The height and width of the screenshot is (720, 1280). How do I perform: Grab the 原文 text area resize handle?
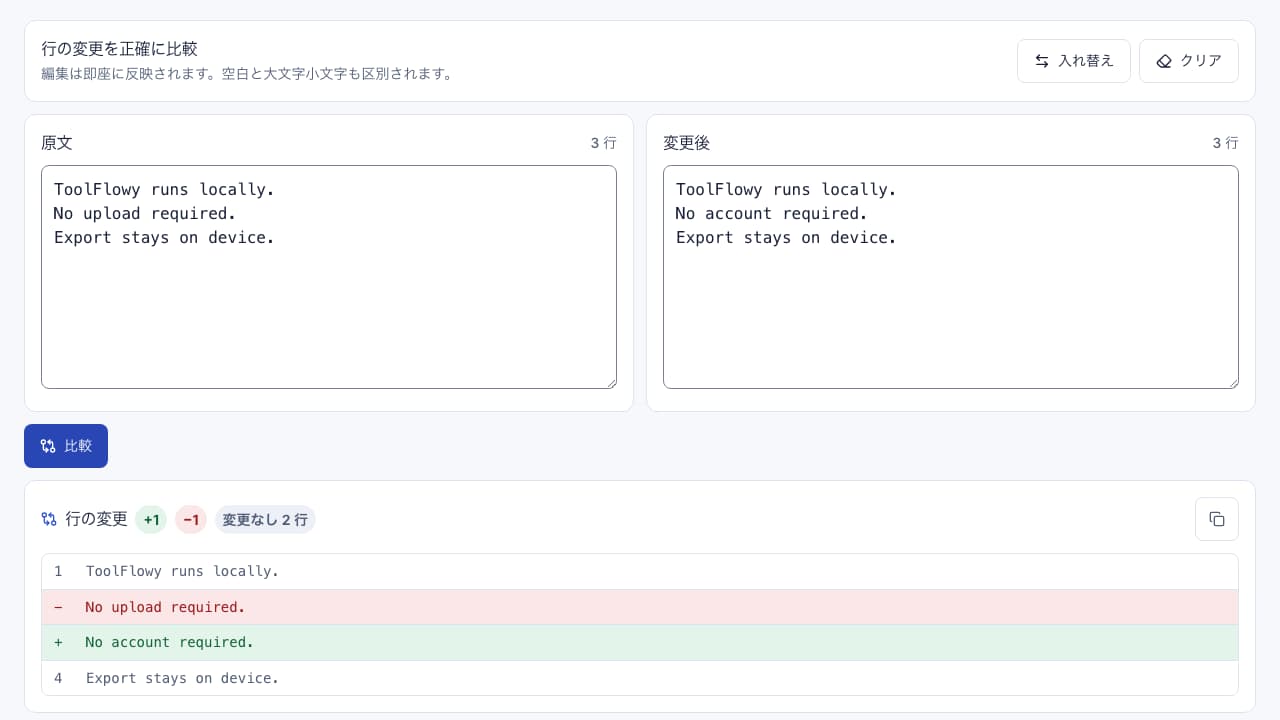(x=610, y=382)
